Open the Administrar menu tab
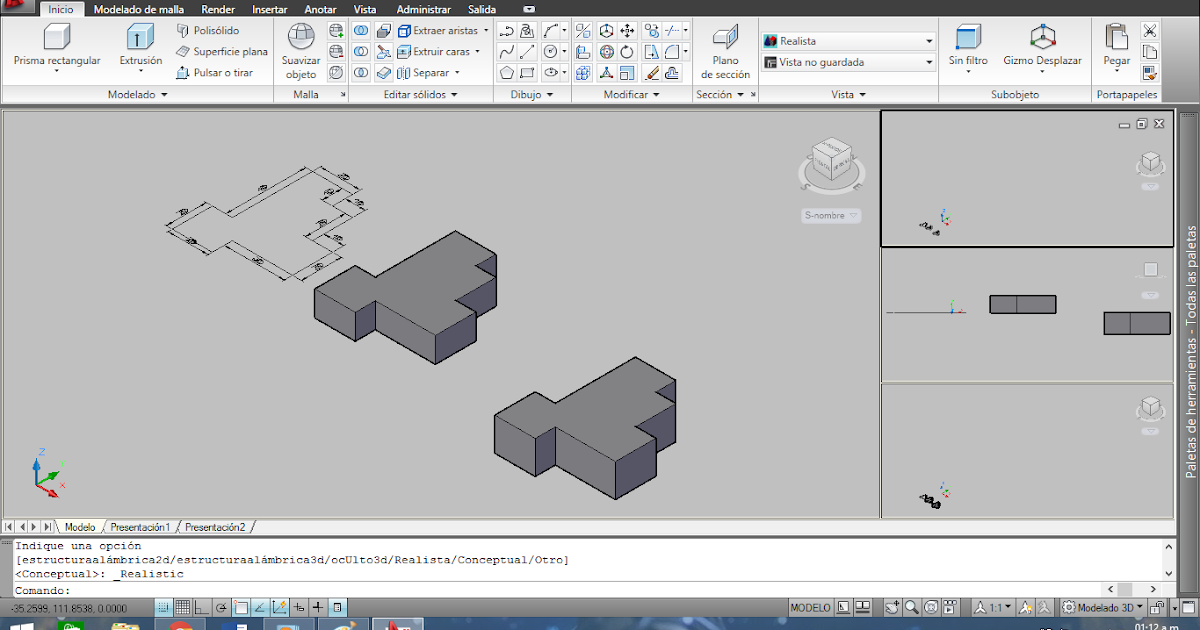This screenshot has width=1200, height=630. 424,8
